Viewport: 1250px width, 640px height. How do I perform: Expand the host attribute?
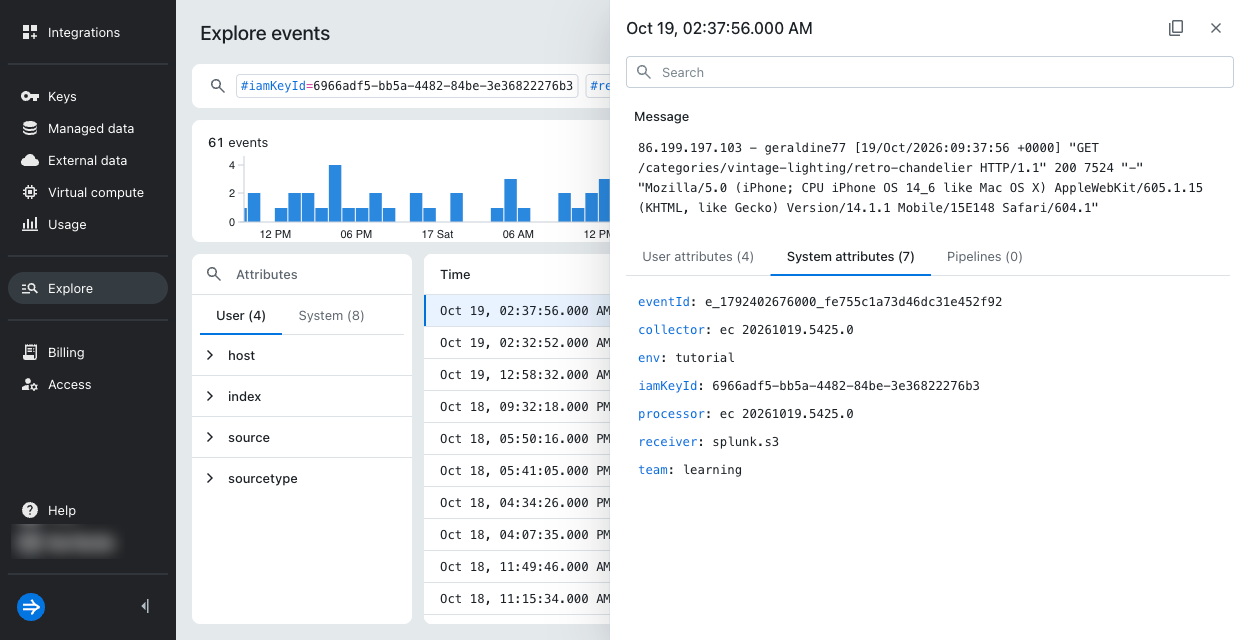tap(302, 355)
